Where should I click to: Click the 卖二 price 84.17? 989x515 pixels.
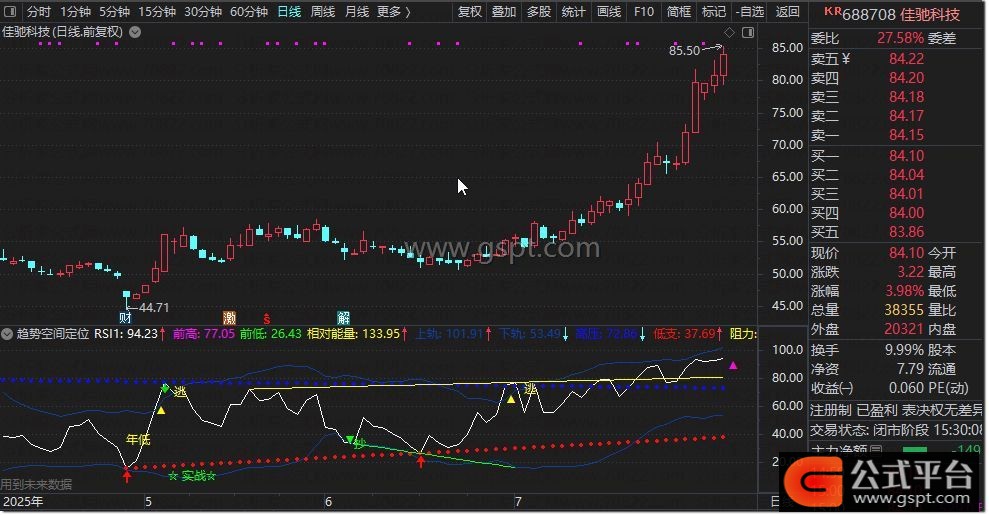pyautogui.click(x=906, y=115)
